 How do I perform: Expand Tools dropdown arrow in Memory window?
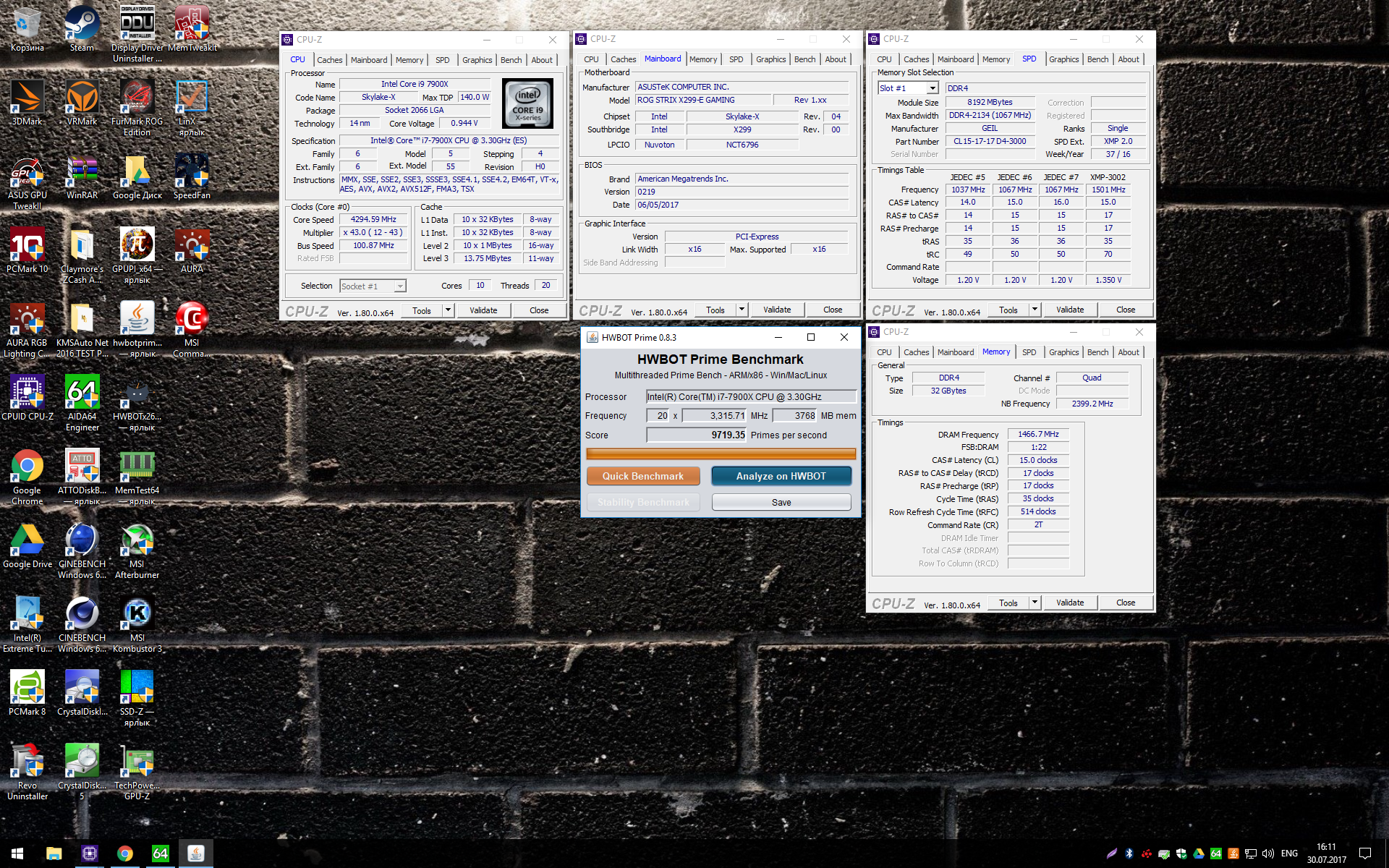click(x=1035, y=603)
